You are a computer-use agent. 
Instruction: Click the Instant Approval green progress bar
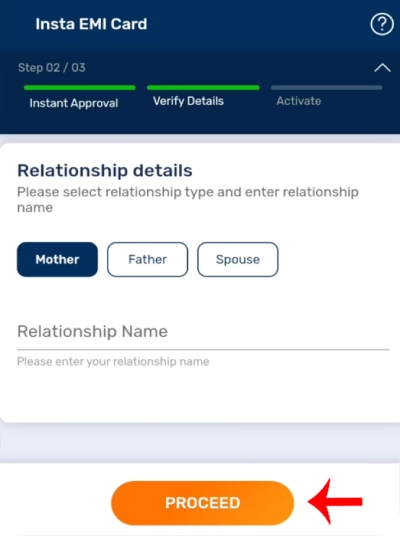click(80, 88)
